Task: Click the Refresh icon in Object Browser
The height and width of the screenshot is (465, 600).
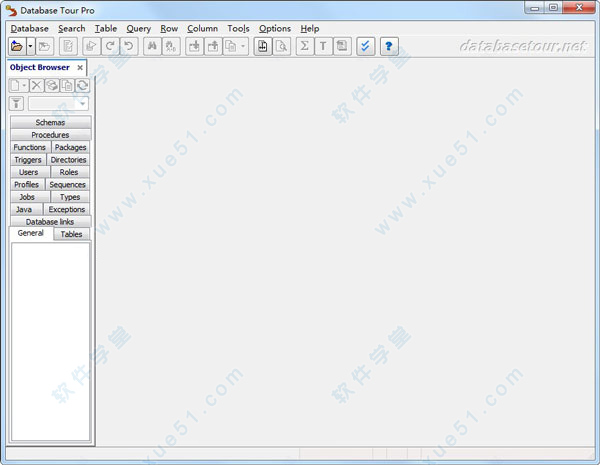Action: [x=82, y=85]
